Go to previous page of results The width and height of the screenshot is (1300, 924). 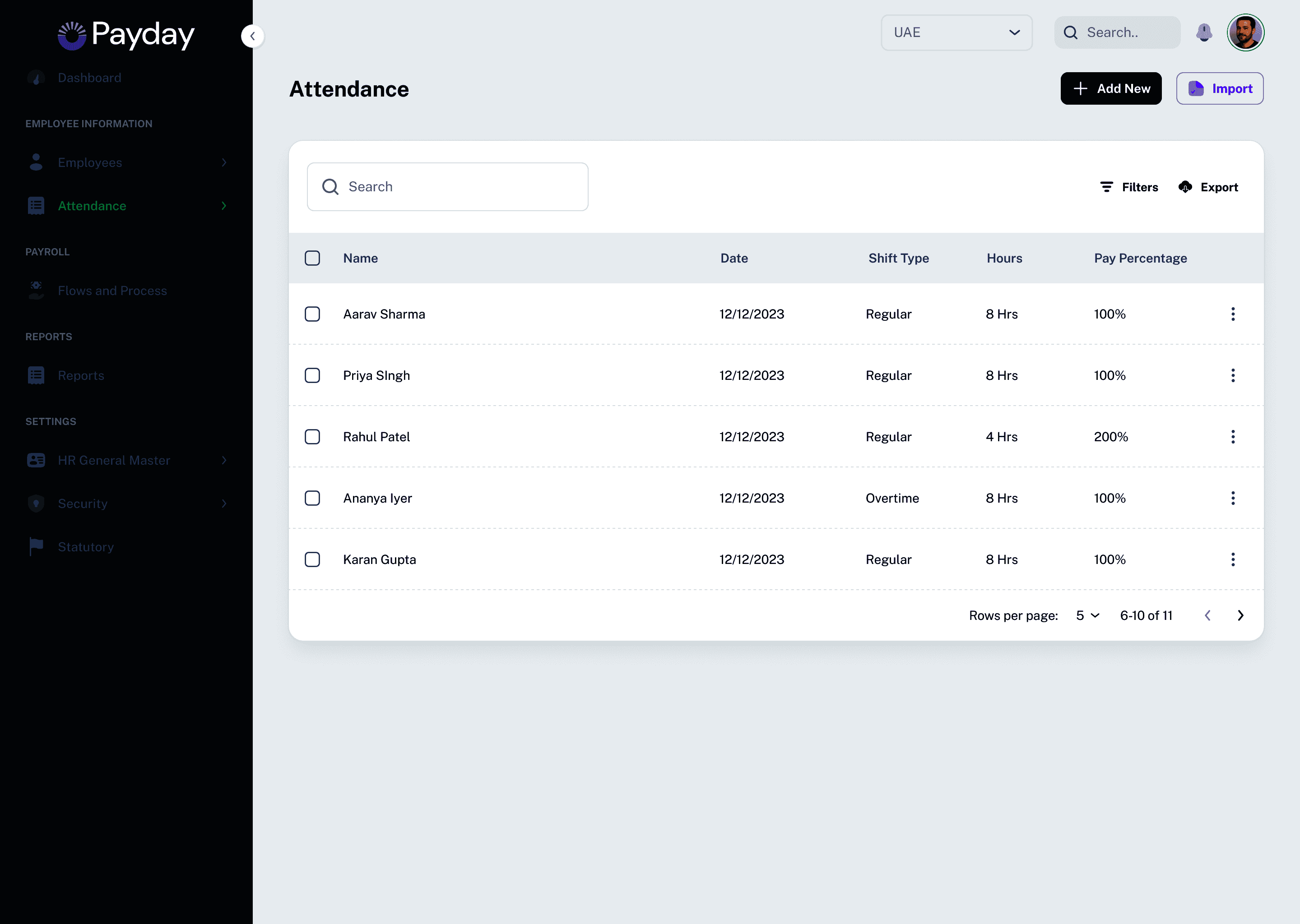[x=1207, y=615]
